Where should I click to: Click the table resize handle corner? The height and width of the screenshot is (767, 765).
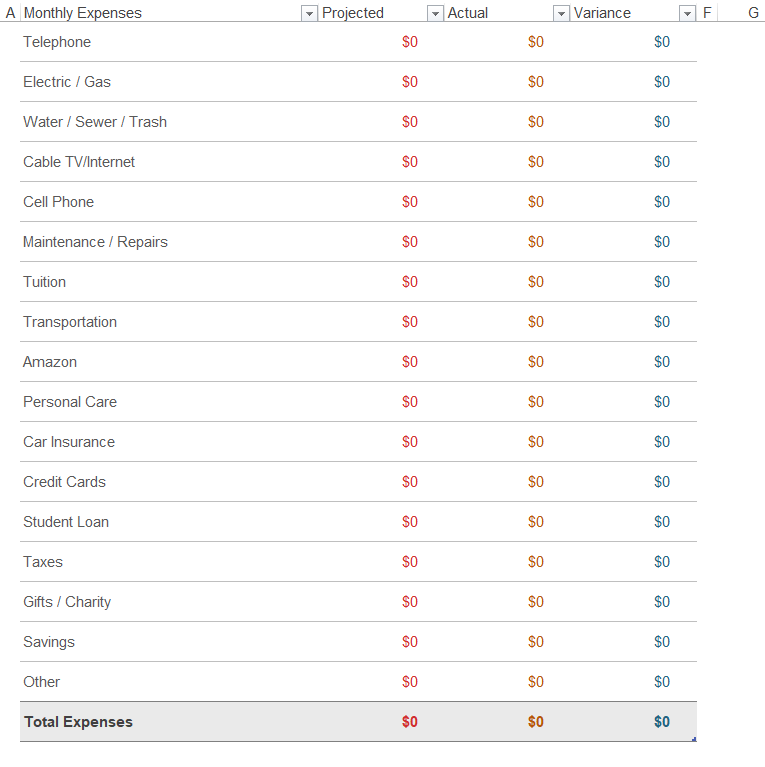tap(694, 740)
